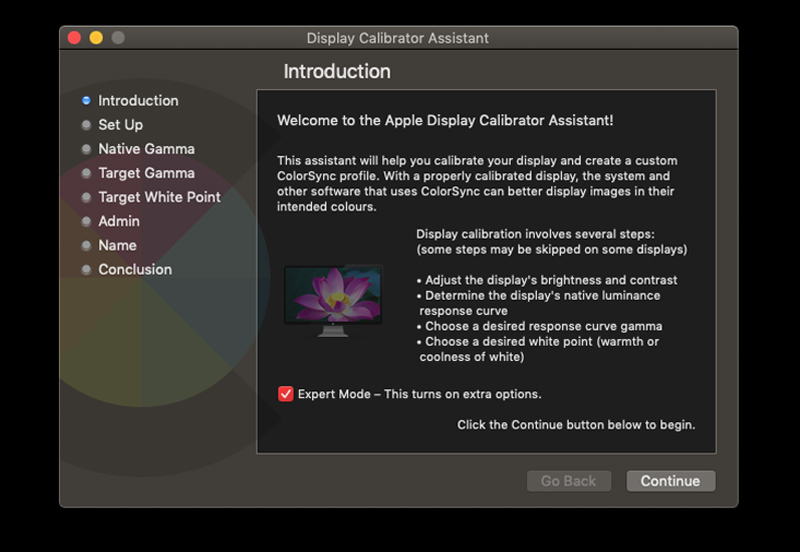The height and width of the screenshot is (552, 800).
Task: Click the Set Up step bullet
Action: tap(87, 125)
